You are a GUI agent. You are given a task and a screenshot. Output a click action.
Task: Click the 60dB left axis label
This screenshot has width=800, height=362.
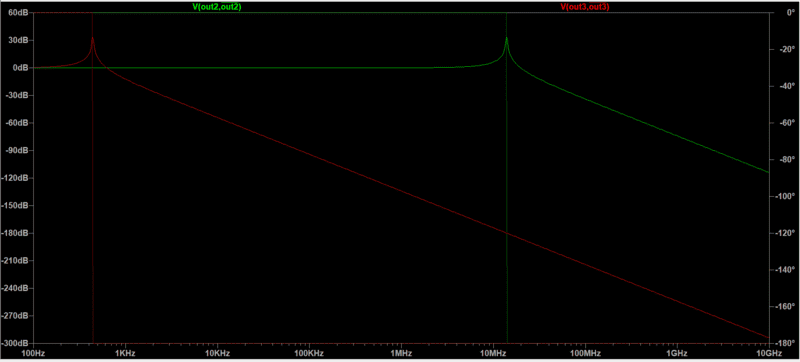[x=18, y=13]
